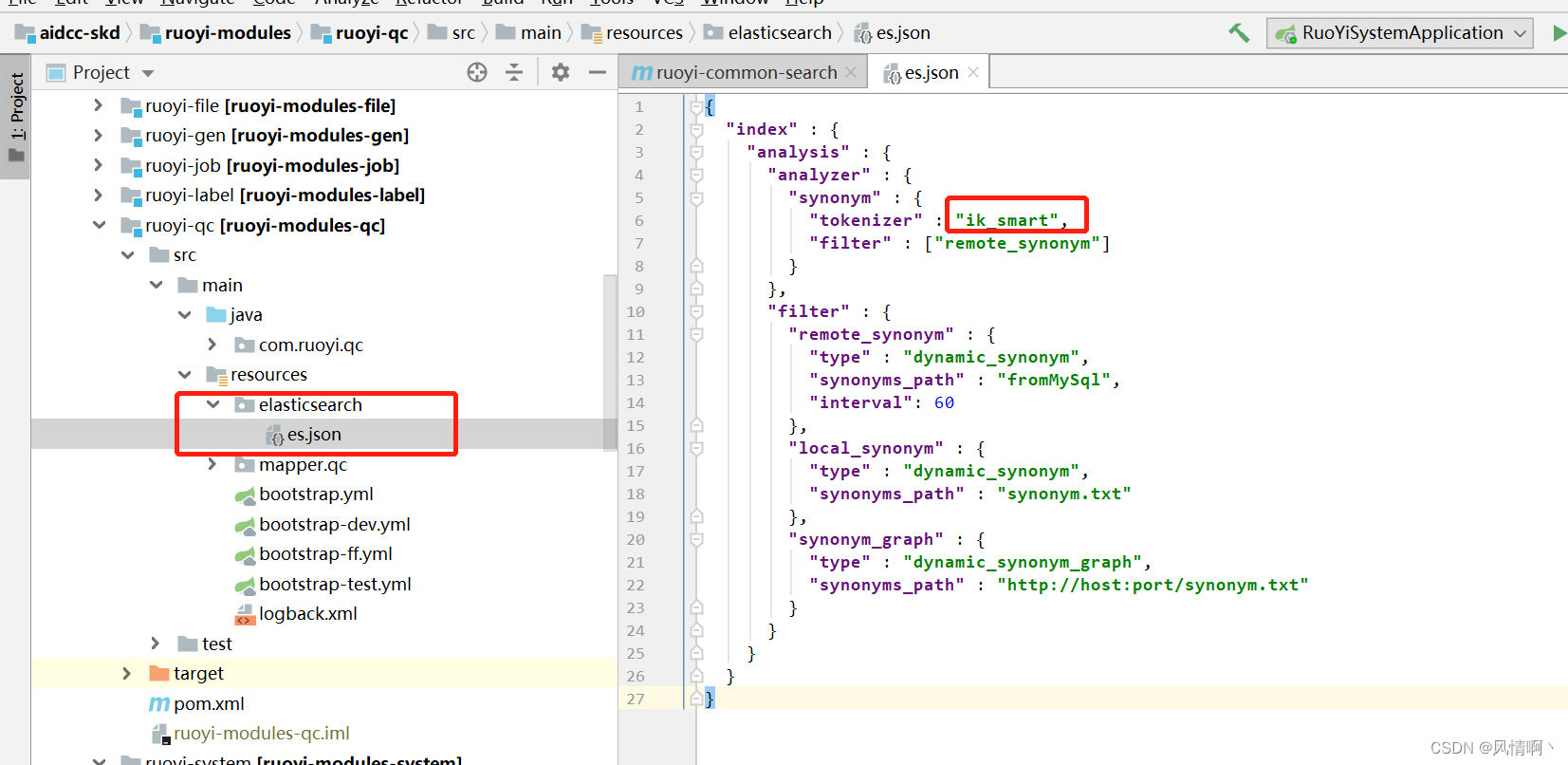The image size is (1568, 765).
Task: Fold the "synonym" block at line 5
Action: point(696,197)
